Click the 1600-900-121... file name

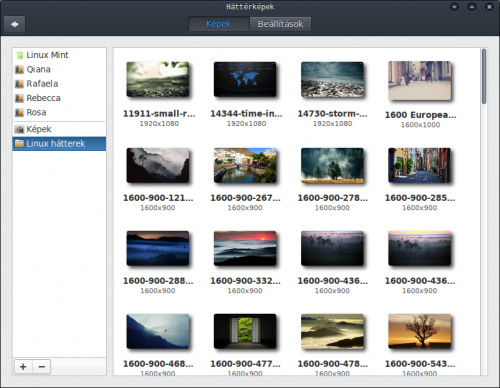tap(158, 198)
